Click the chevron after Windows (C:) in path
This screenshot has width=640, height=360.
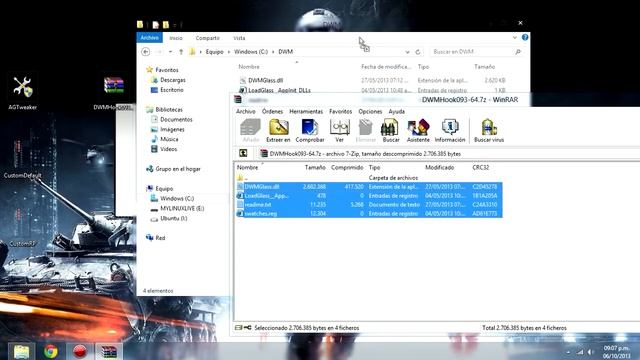pos(273,52)
